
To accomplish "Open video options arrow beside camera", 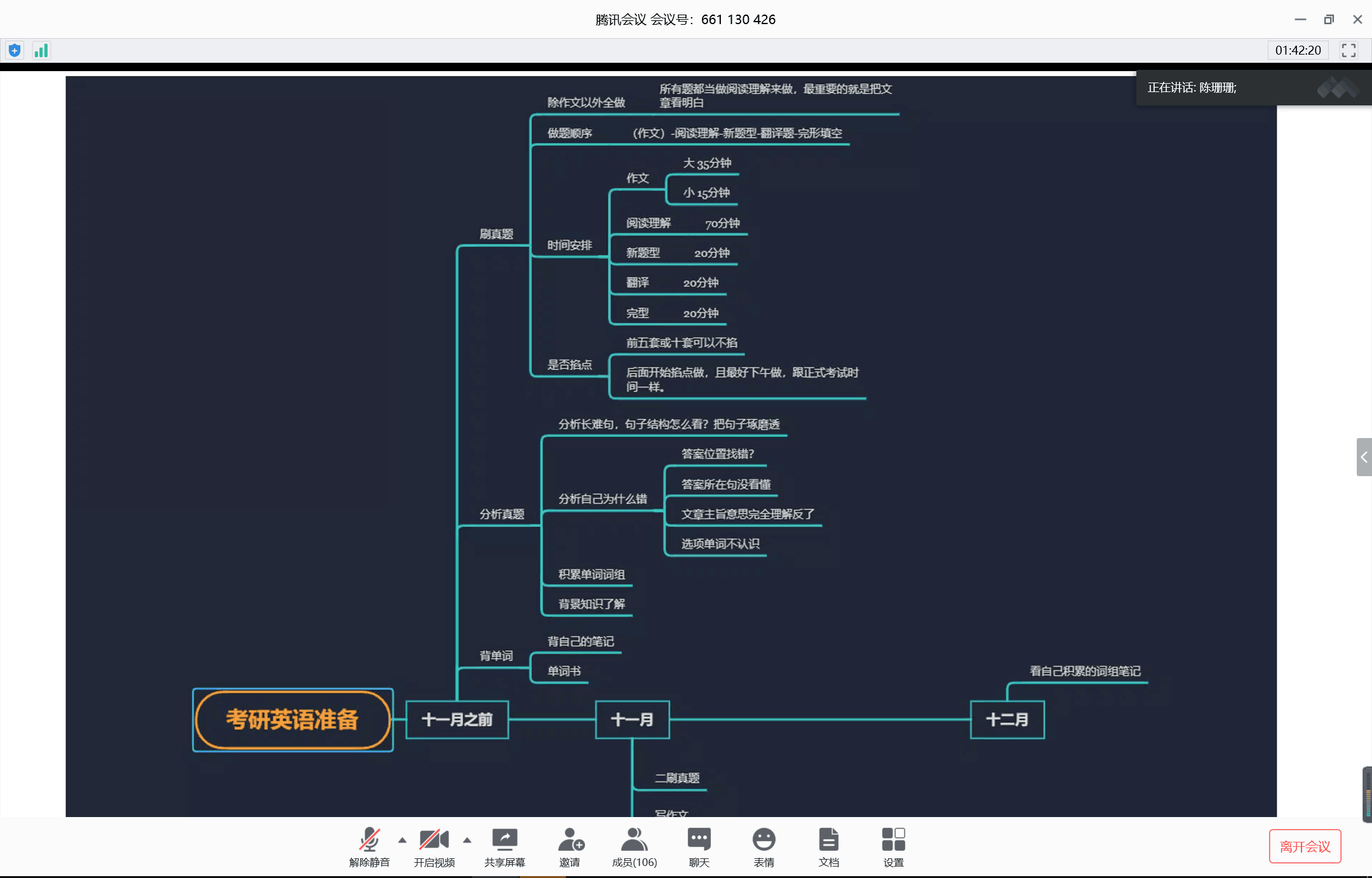I will tap(467, 840).
